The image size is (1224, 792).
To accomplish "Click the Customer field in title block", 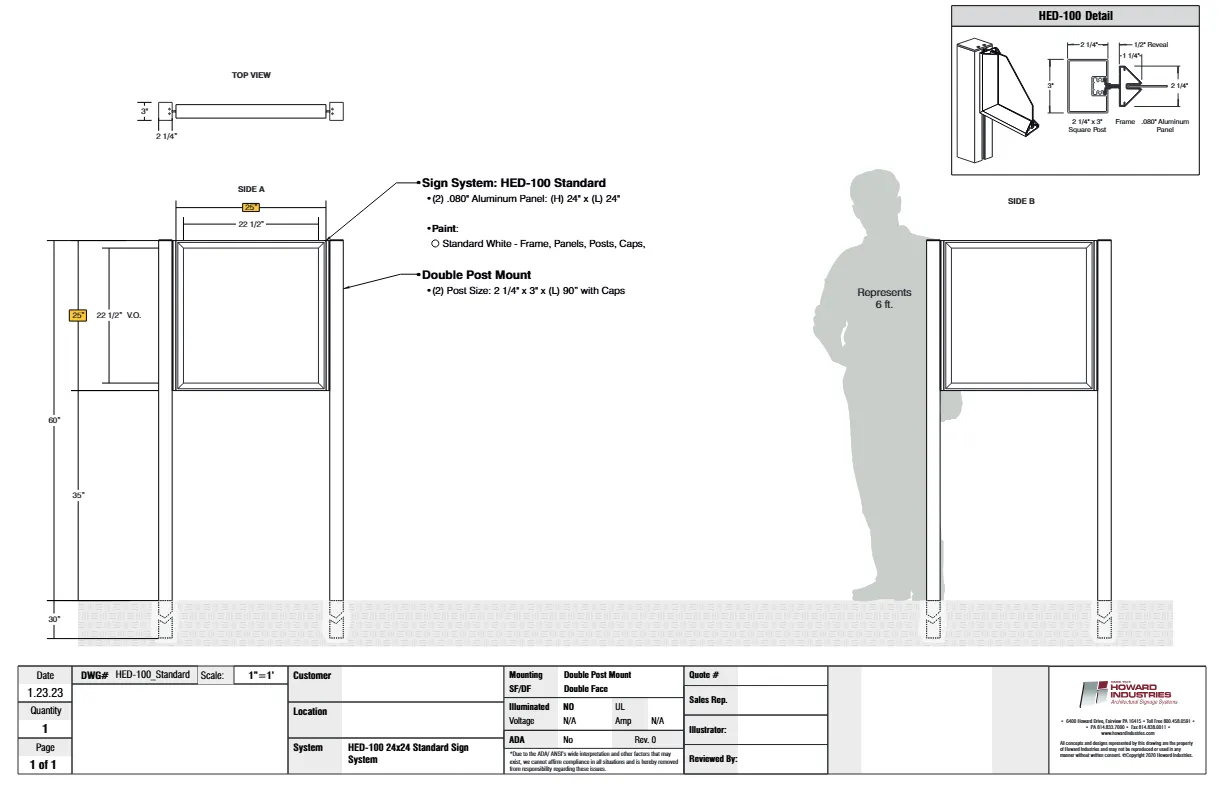I will (397, 684).
